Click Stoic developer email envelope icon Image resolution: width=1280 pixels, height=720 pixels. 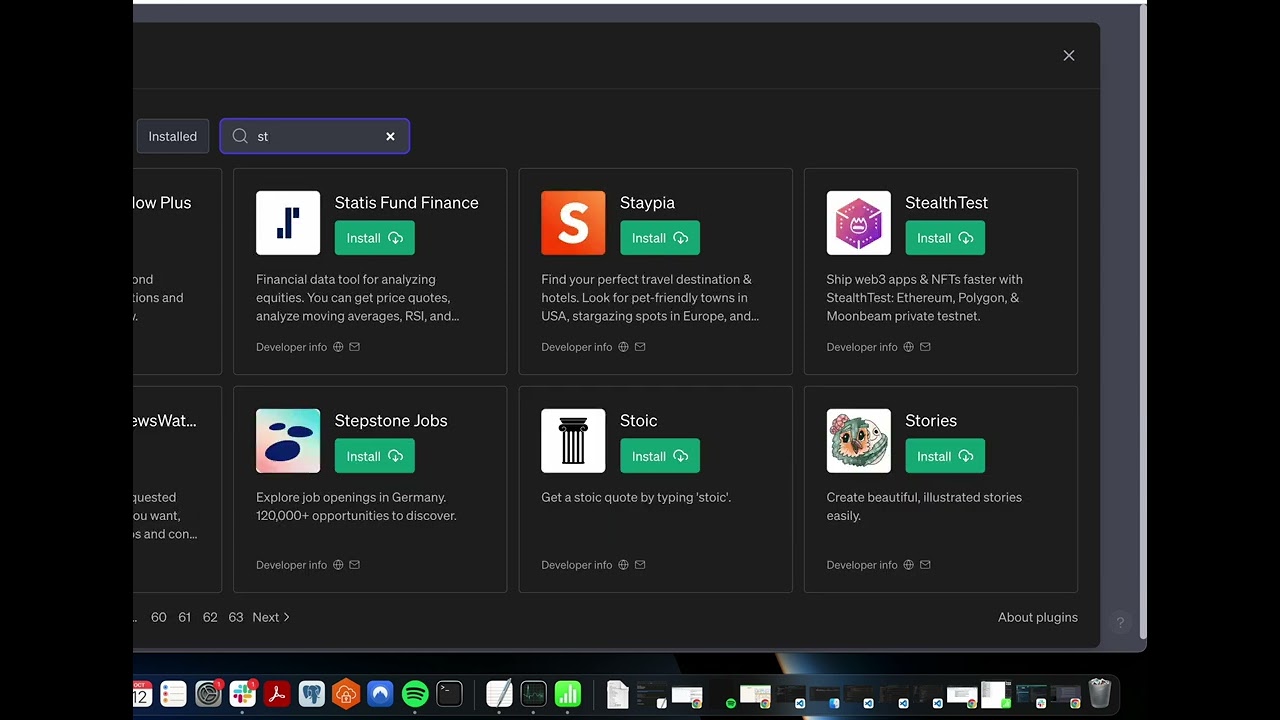click(x=640, y=565)
